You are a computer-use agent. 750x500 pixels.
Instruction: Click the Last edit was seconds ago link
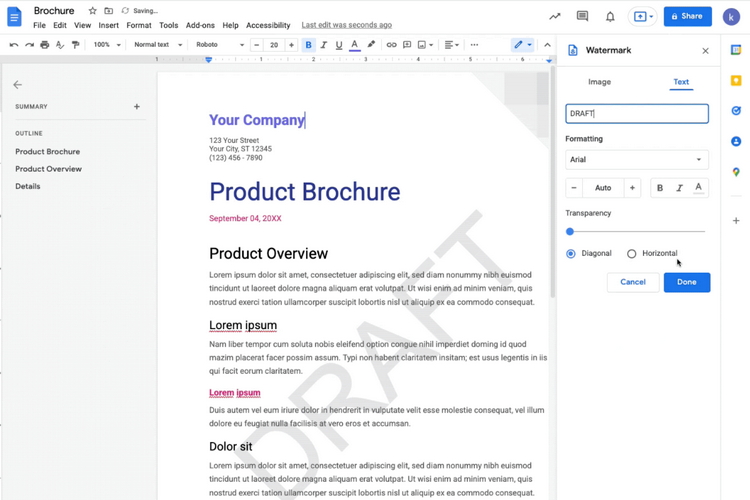[346, 25]
